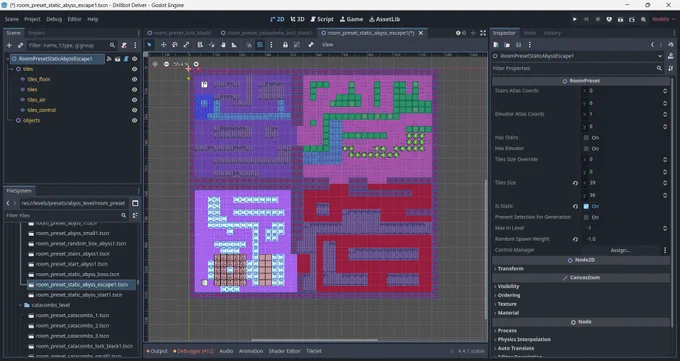Hide the tiles_floor node
This screenshot has width=680, height=361.
coord(134,79)
